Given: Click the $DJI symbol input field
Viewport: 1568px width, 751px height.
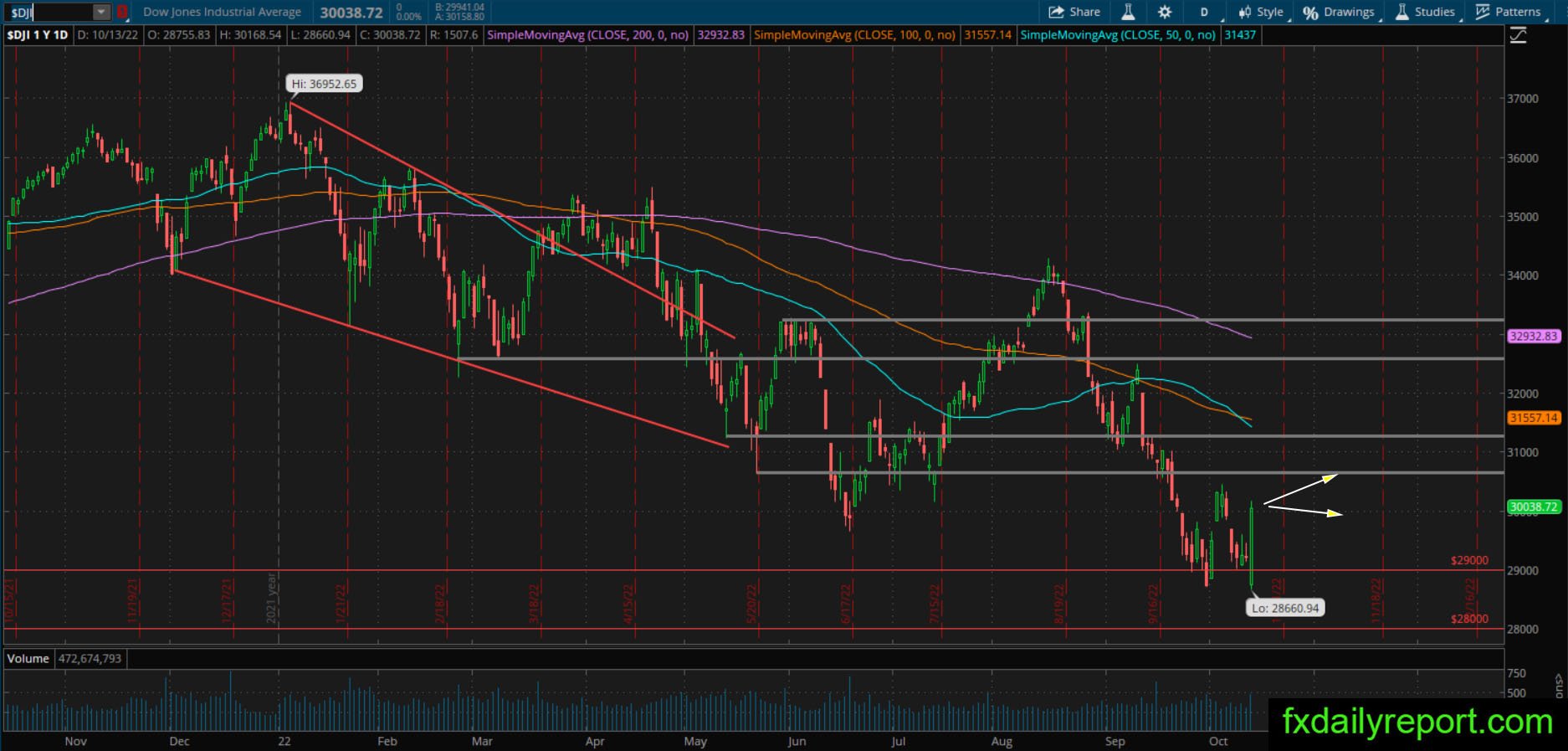Looking at the screenshot, I should click(49, 13).
